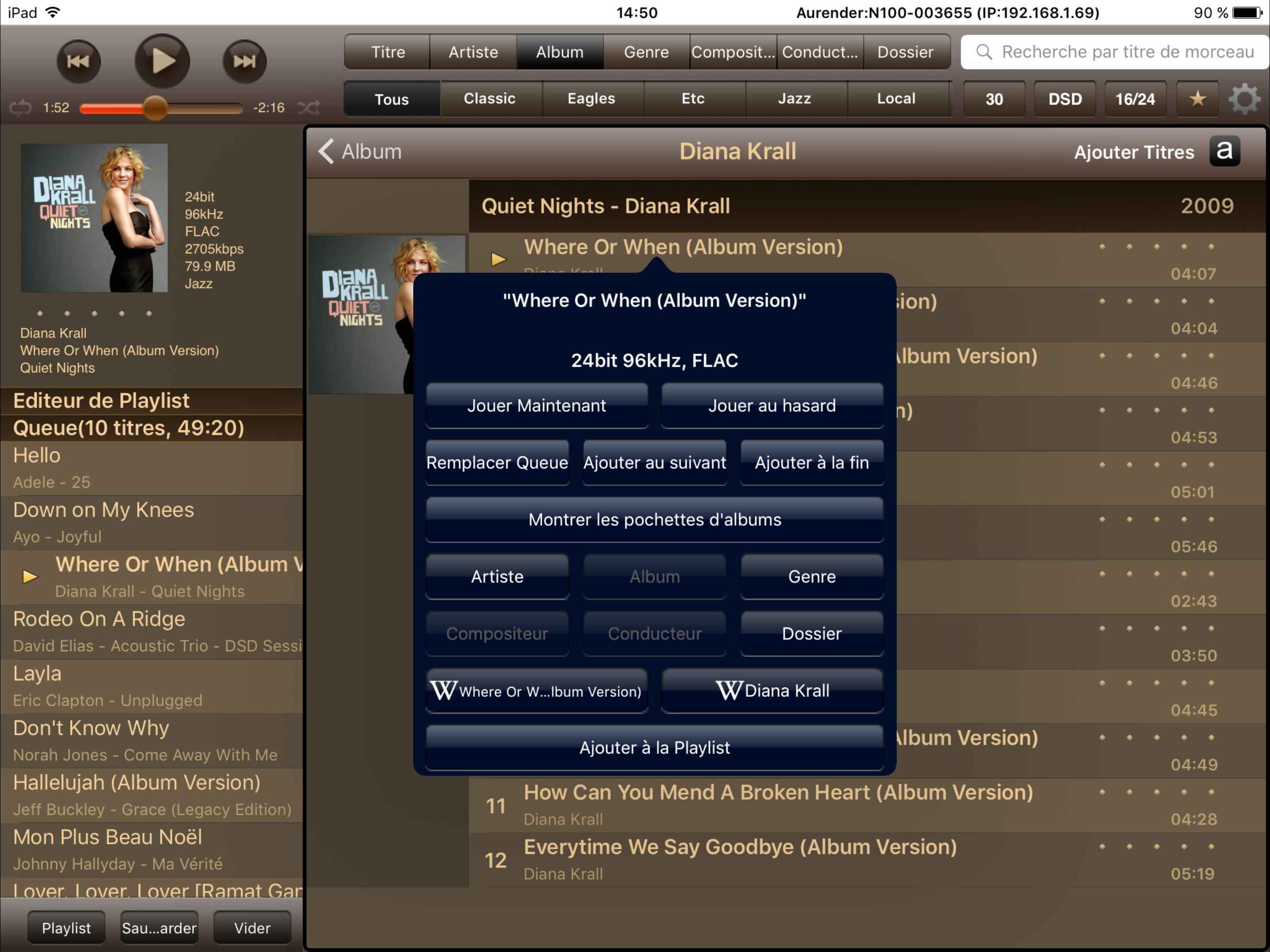This screenshot has width=1270, height=952.
Task: Tap the play indicator on the queue track
Action: click(x=30, y=576)
